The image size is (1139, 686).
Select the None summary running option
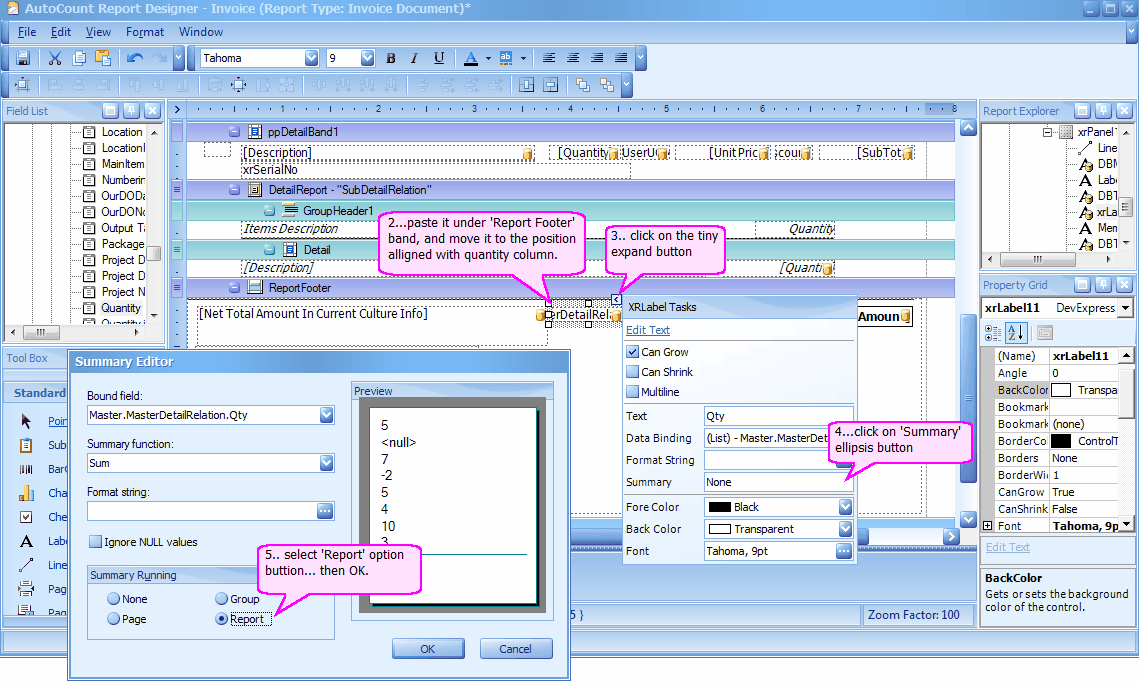pyautogui.click(x=113, y=599)
